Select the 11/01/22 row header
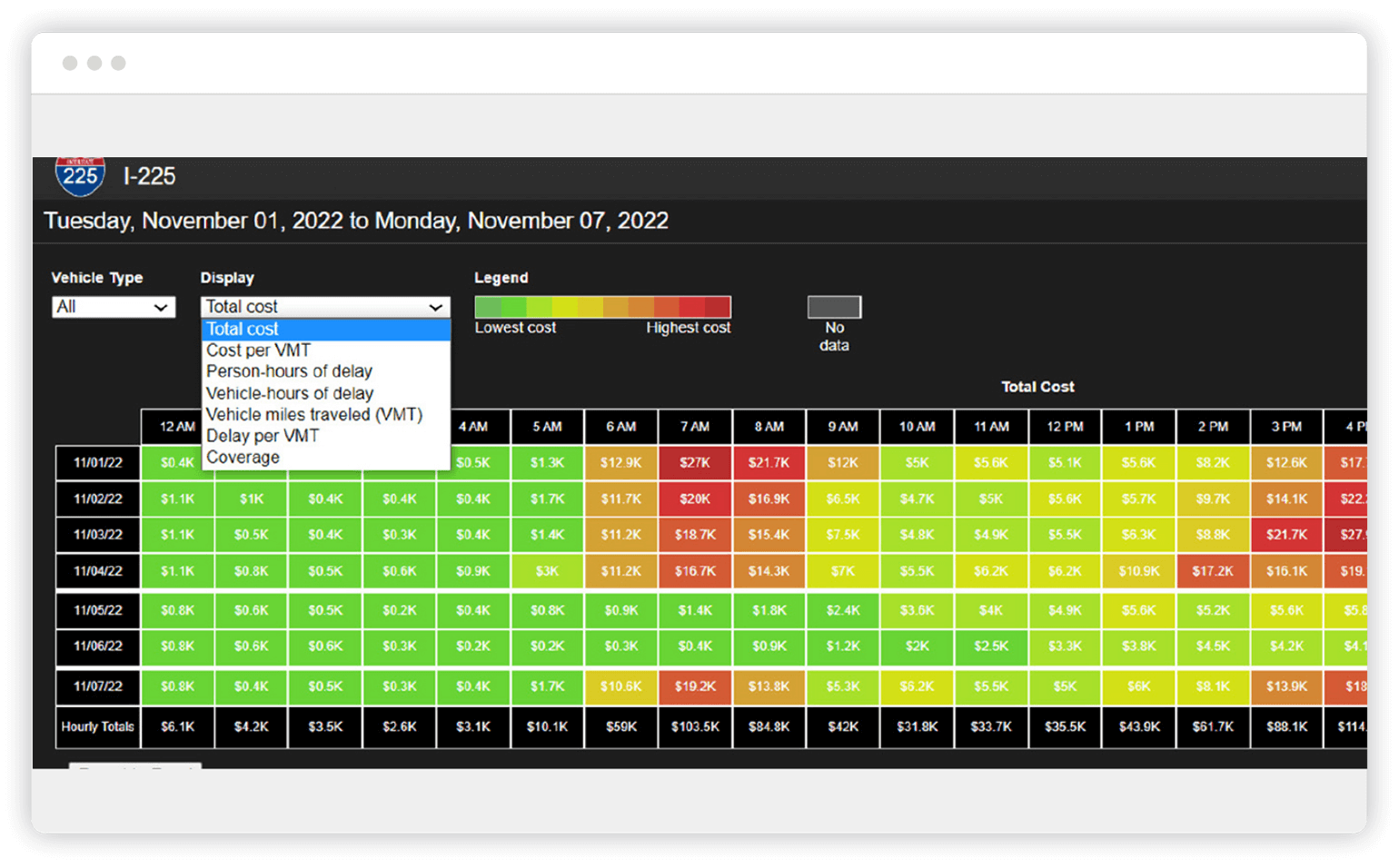Viewport: 1399px width, 868px height. point(97,462)
